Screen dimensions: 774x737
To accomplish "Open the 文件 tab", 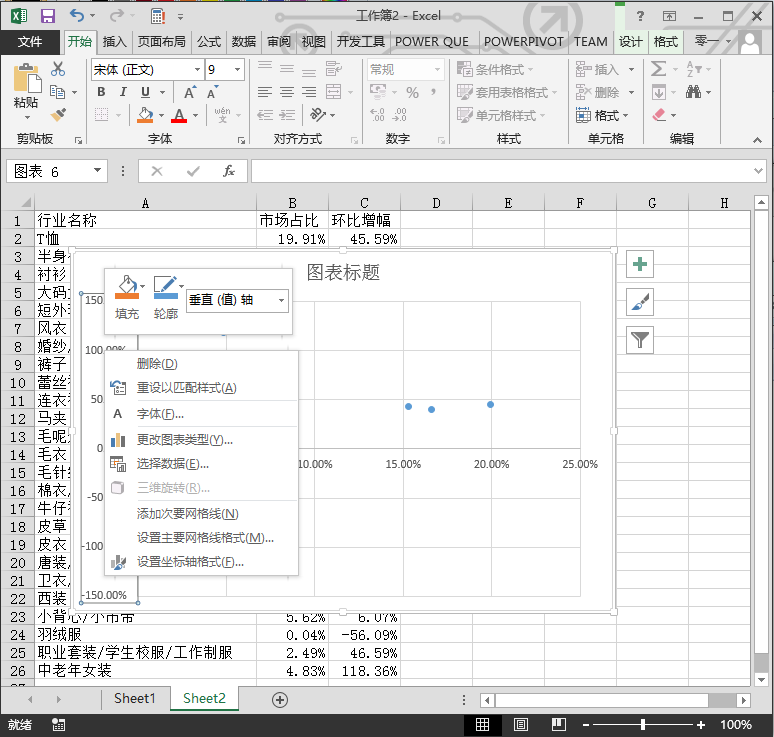I will [30, 42].
